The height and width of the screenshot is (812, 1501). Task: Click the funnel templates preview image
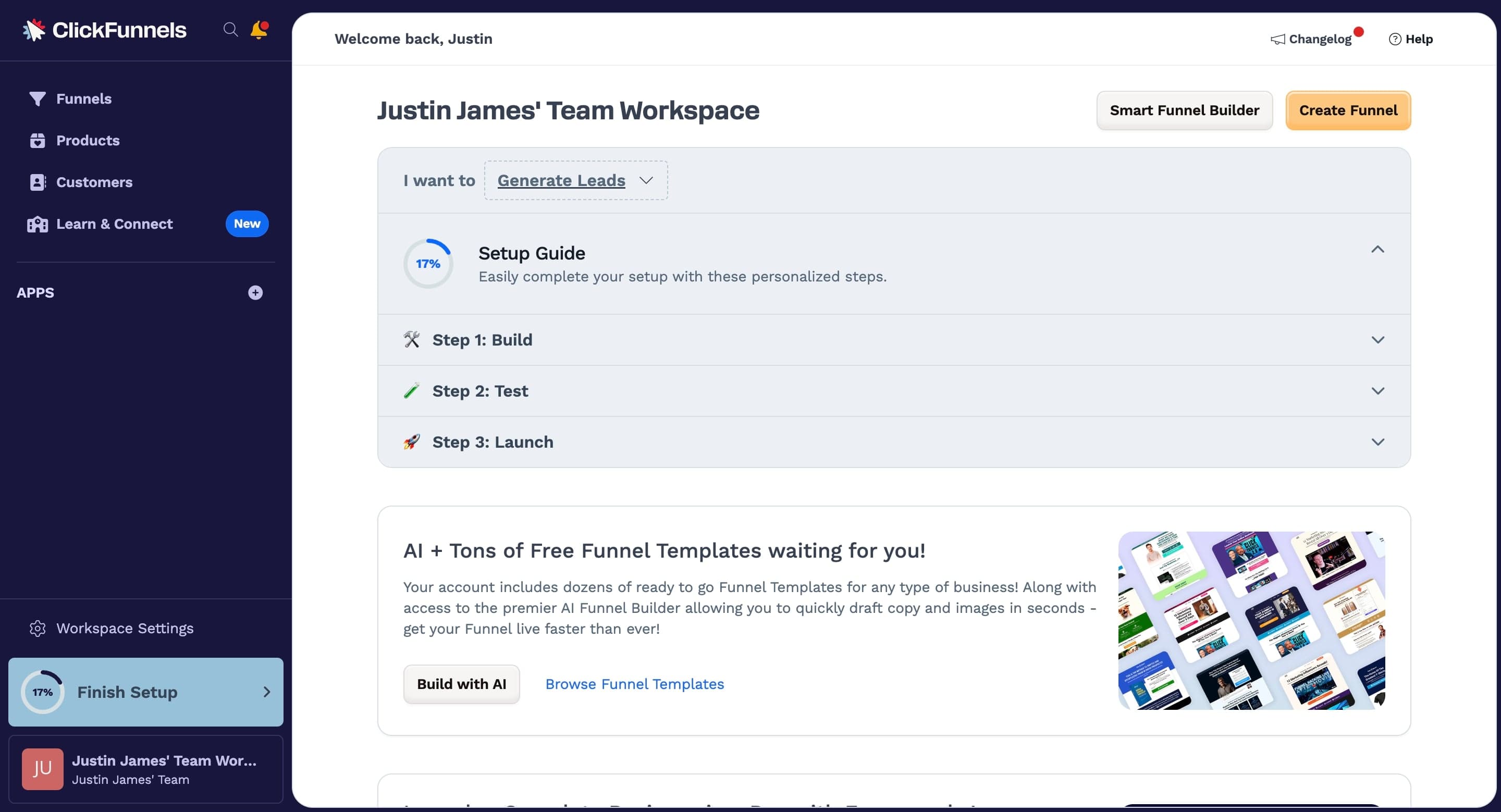pos(1251,620)
